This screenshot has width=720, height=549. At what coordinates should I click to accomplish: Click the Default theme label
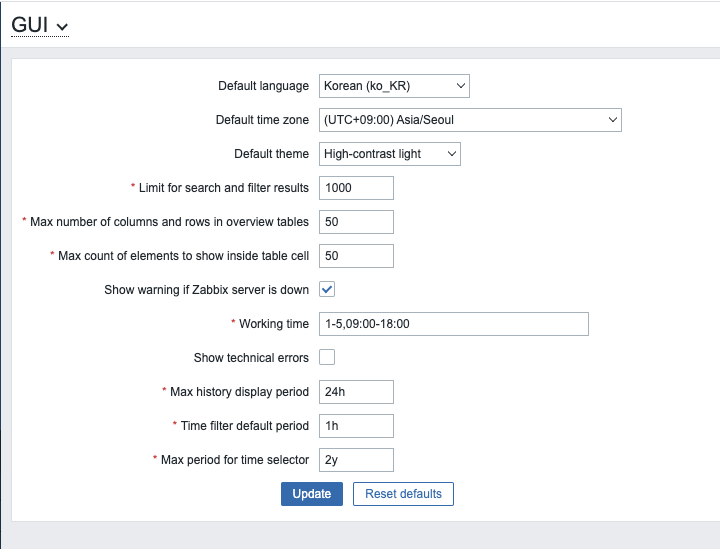(x=271, y=154)
